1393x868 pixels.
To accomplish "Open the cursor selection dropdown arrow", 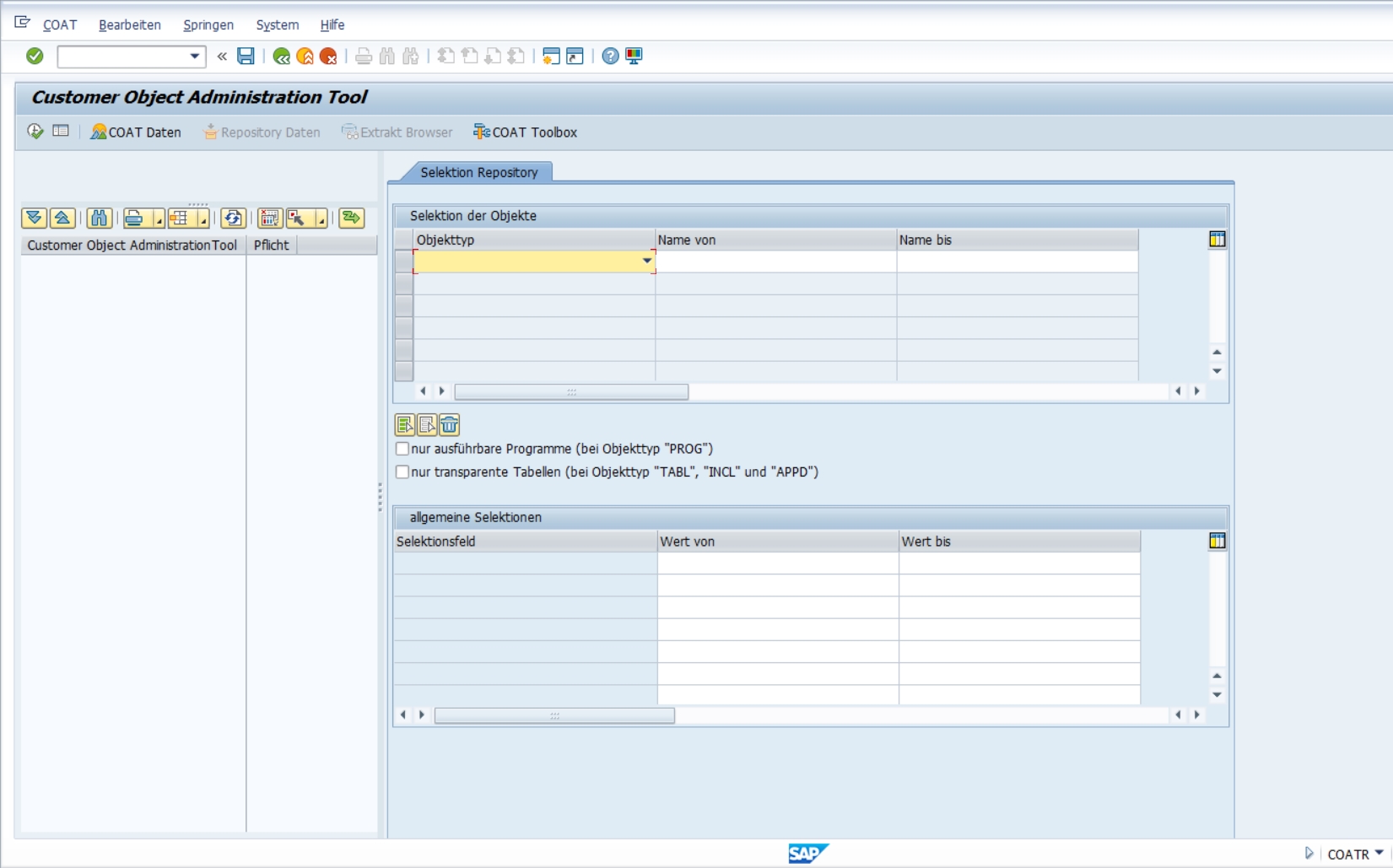I will pyautogui.click(x=321, y=218).
